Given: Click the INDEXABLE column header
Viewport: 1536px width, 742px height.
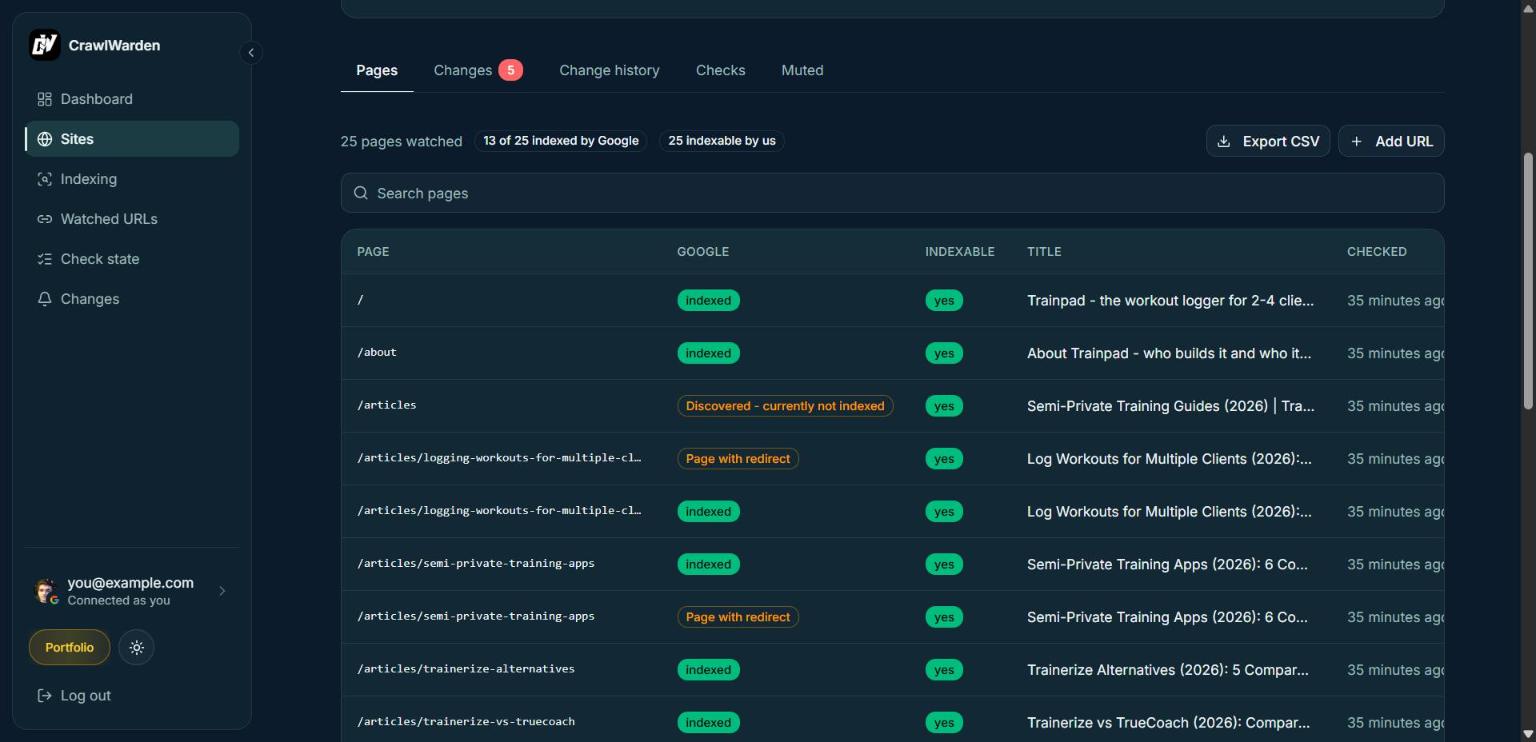Looking at the screenshot, I should click(960, 252).
